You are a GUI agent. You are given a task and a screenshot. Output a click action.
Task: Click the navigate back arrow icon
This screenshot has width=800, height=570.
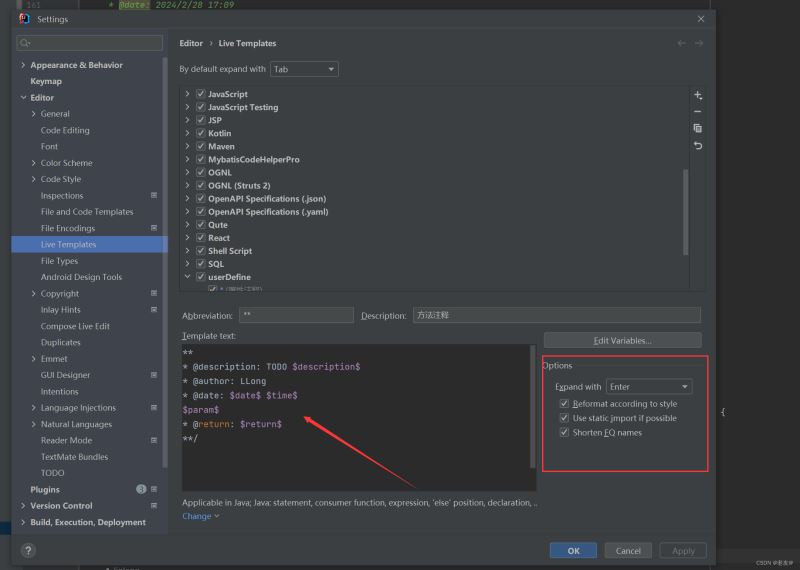pyautogui.click(x=682, y=43)
